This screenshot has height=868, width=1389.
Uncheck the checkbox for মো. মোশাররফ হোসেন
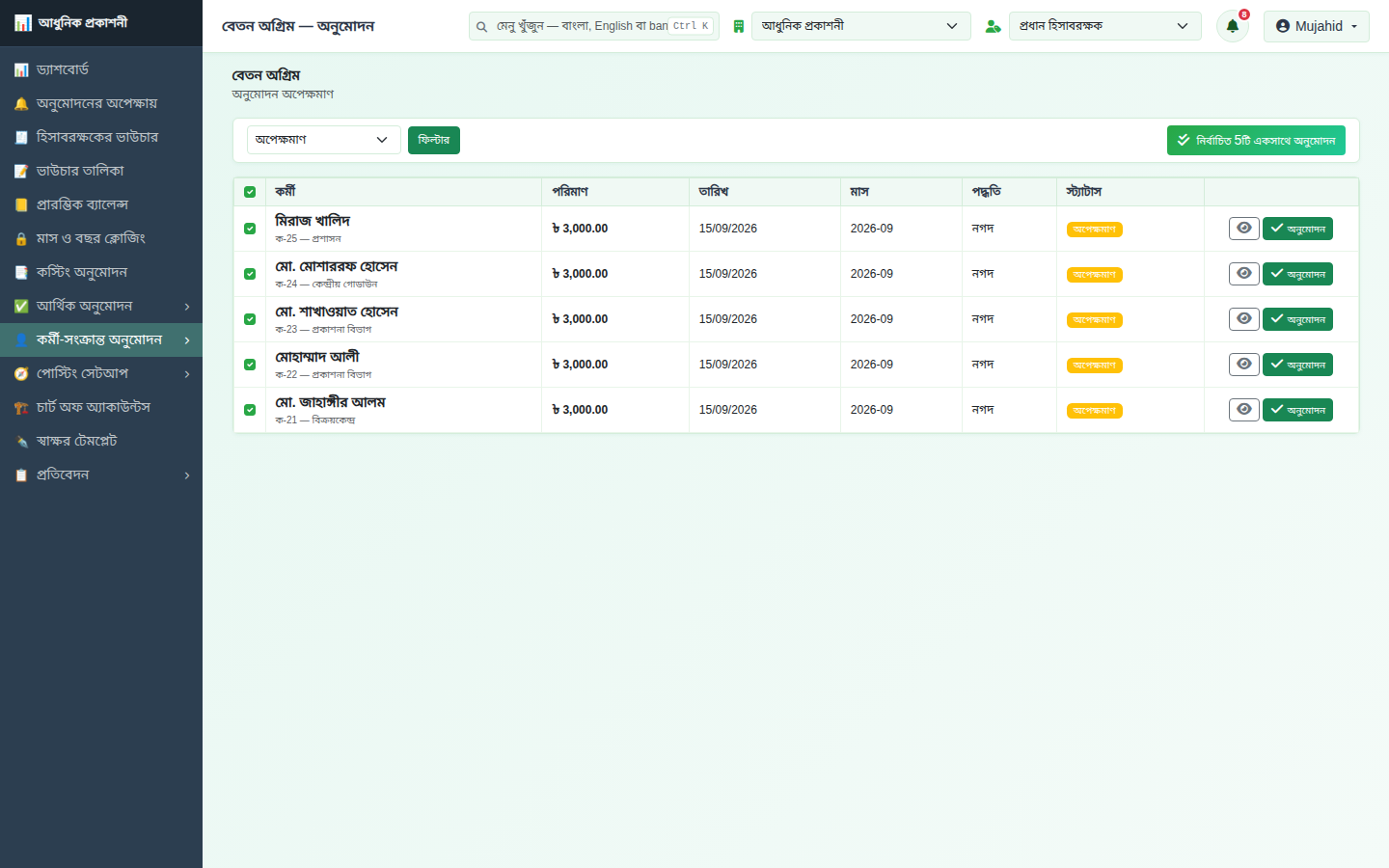tap(250, 274)
